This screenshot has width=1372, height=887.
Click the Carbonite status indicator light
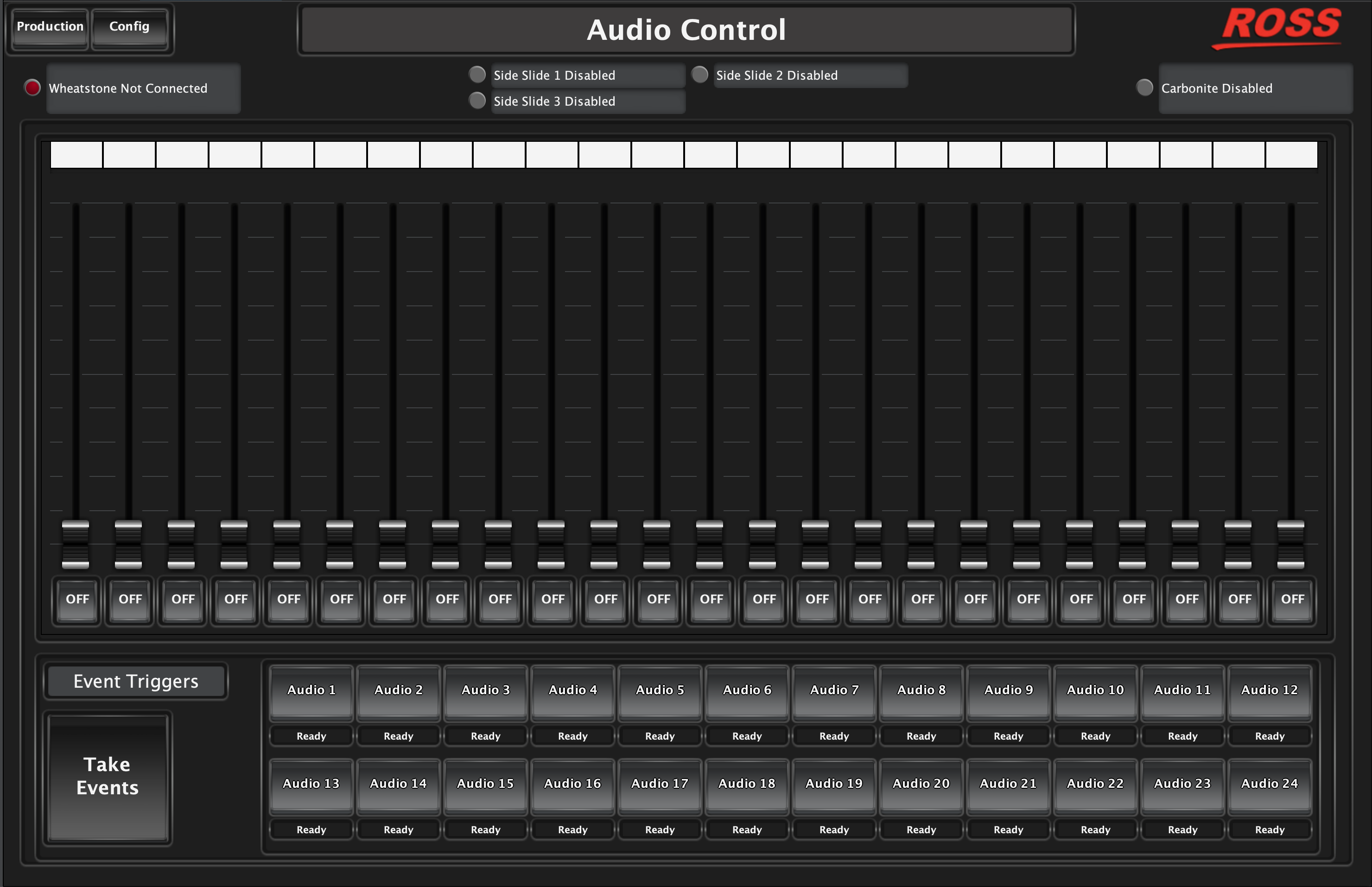point(1144,88)
